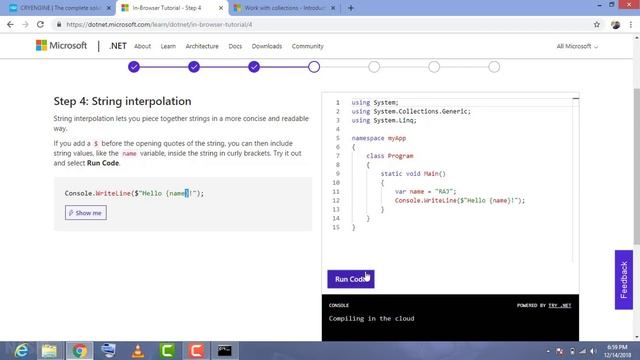Screen dimensions: 640x360
Task: Open a new browser tab
Action: [x=351, y=8]
